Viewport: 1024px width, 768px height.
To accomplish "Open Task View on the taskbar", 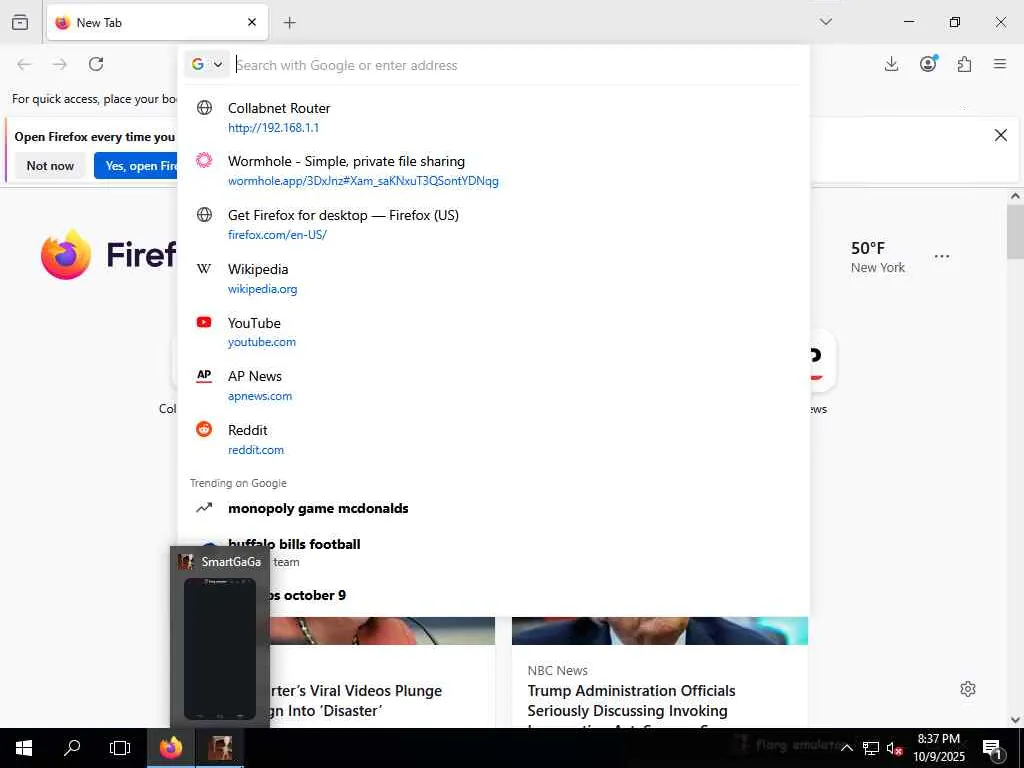I will pyautogui.click(x=120, y=748).
